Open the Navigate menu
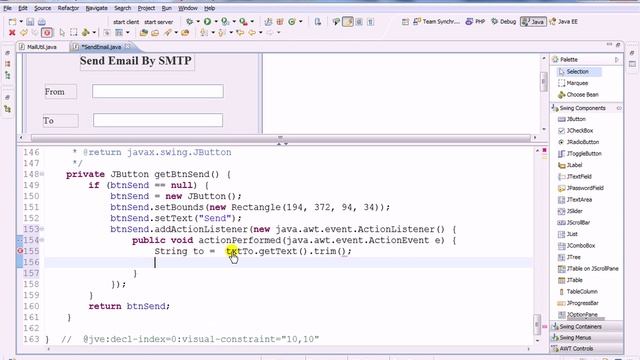 coord(97,8)
